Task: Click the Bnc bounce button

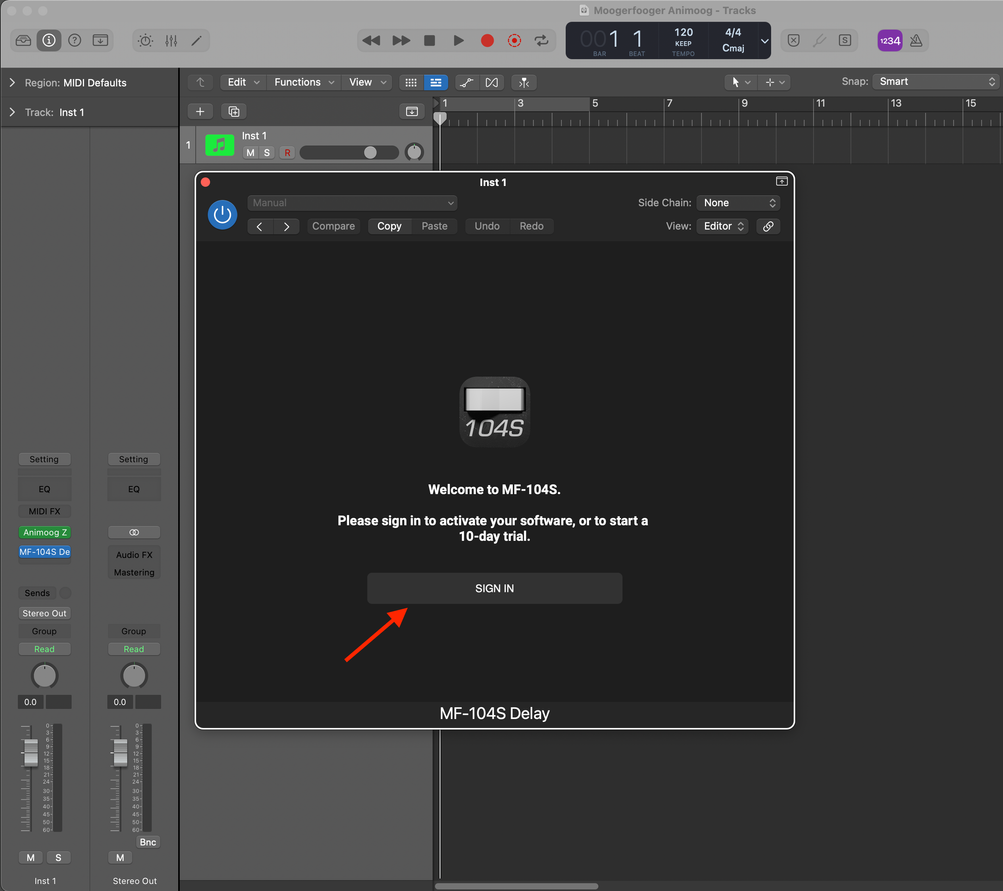Action: [x=148, y=842]
